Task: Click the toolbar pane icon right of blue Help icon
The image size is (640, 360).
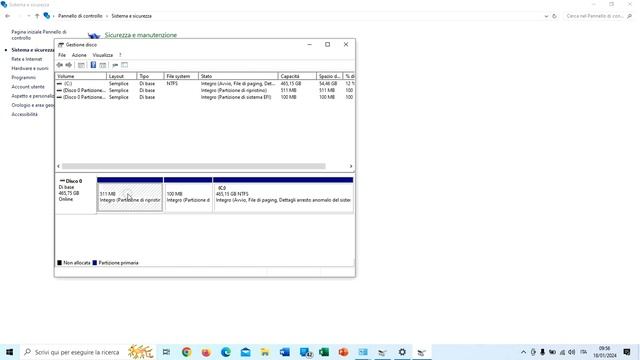Action: coord(103,65)
